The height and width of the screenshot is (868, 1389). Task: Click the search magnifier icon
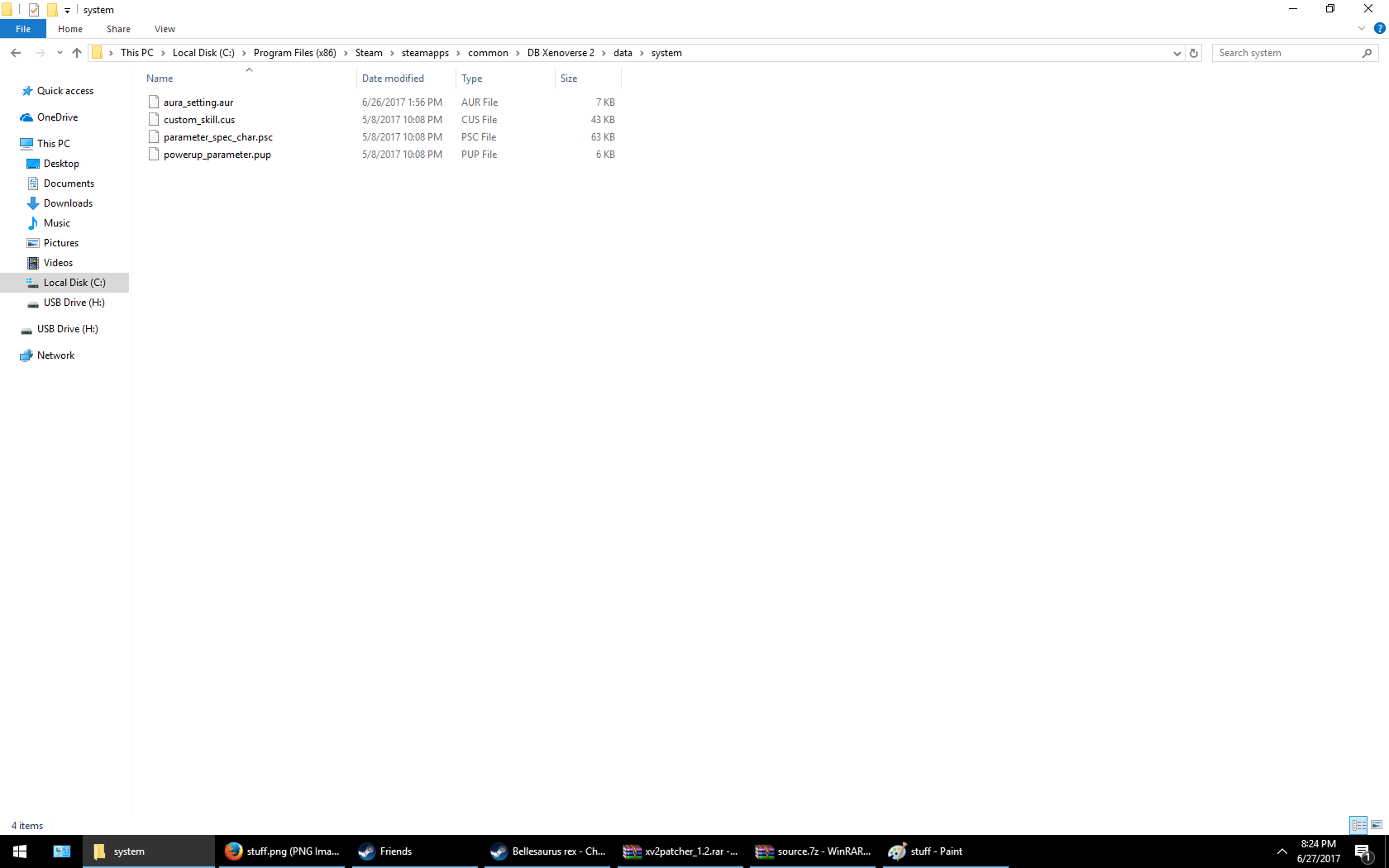(x=1367, y=53)
